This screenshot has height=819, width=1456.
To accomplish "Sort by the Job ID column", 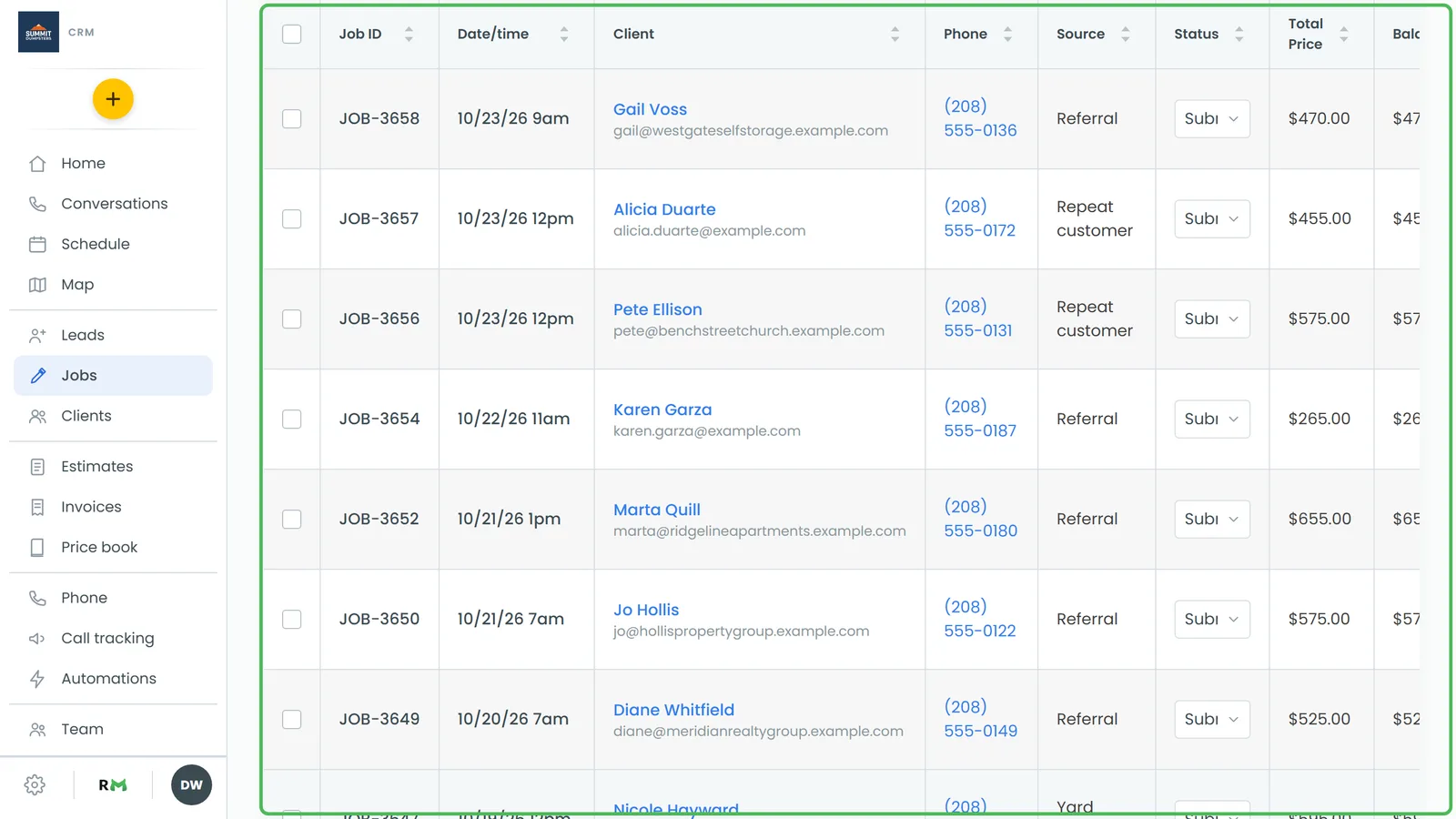I will tap(409, 34).
